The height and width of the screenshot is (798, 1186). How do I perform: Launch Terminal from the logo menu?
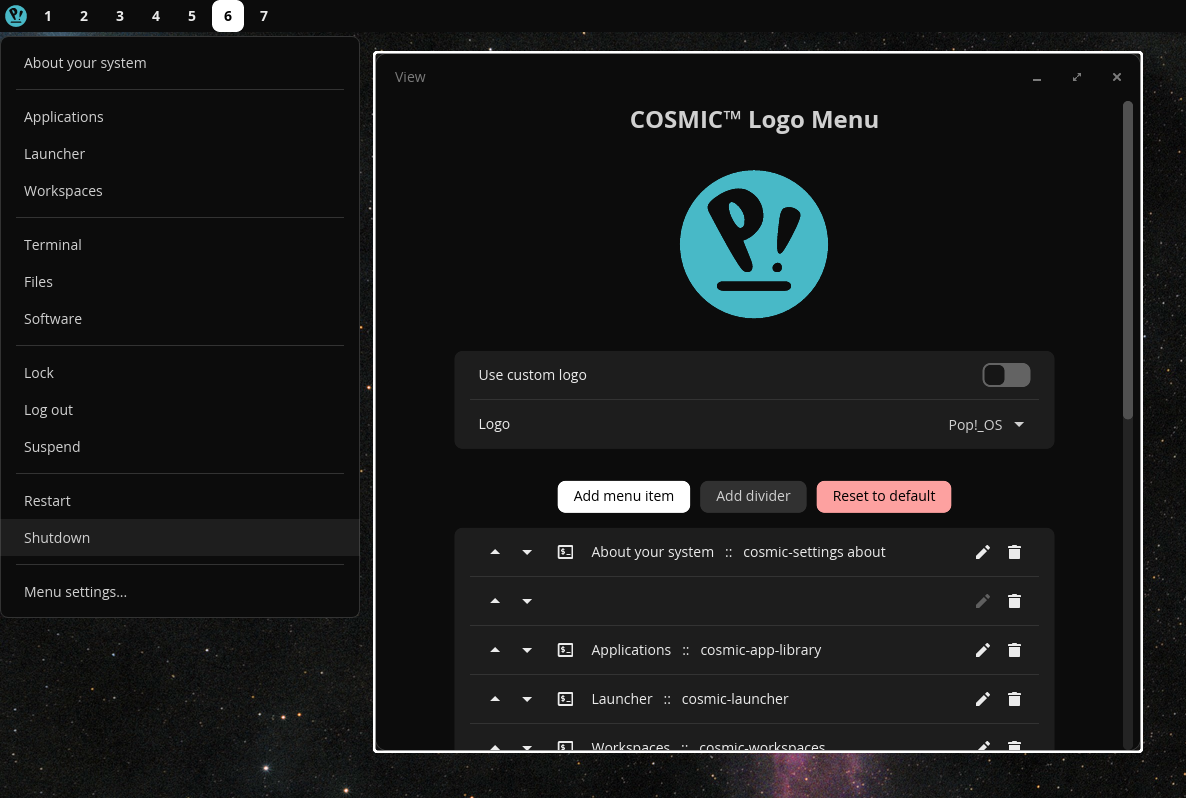click(180, 244)
